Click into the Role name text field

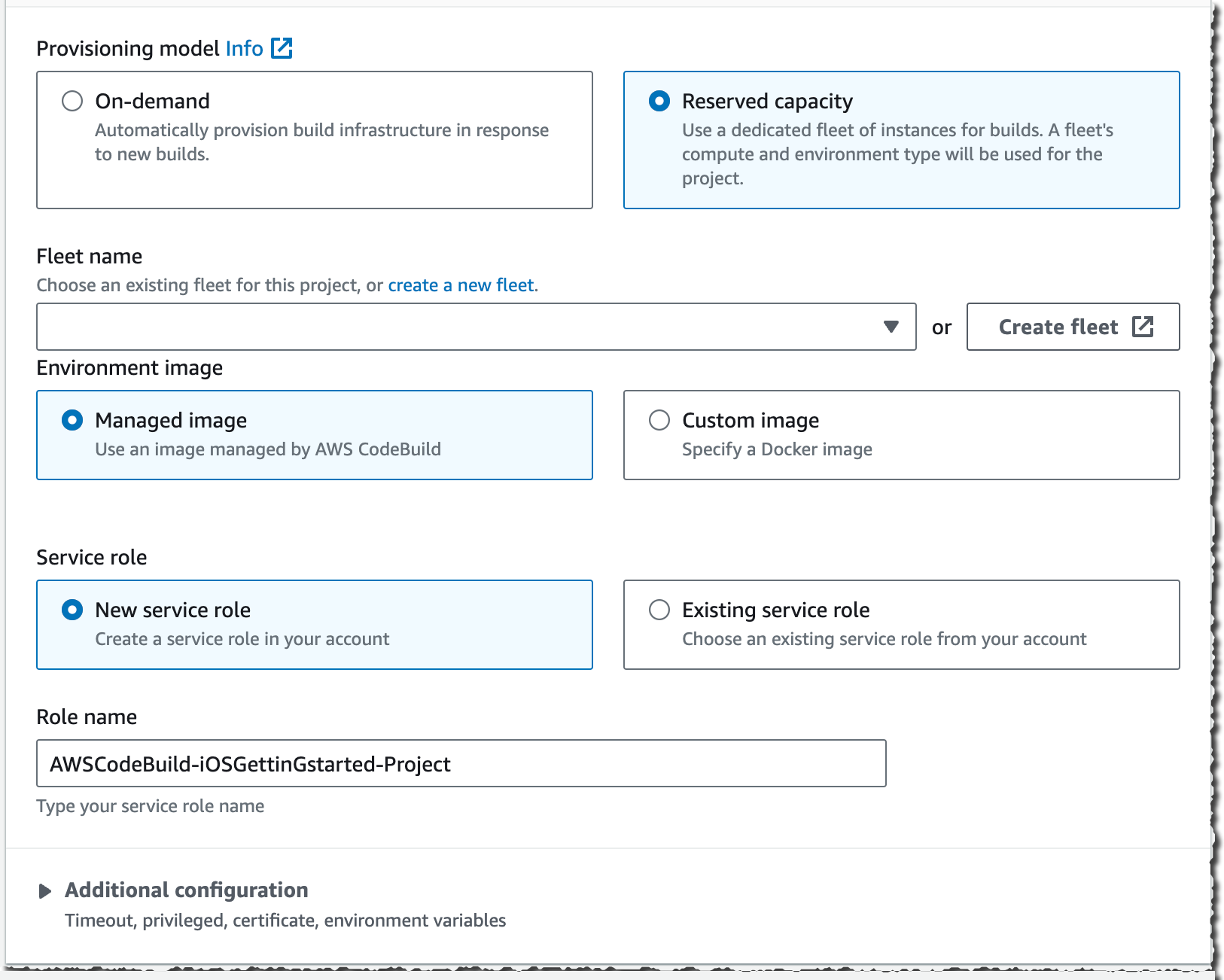[461, 763]
